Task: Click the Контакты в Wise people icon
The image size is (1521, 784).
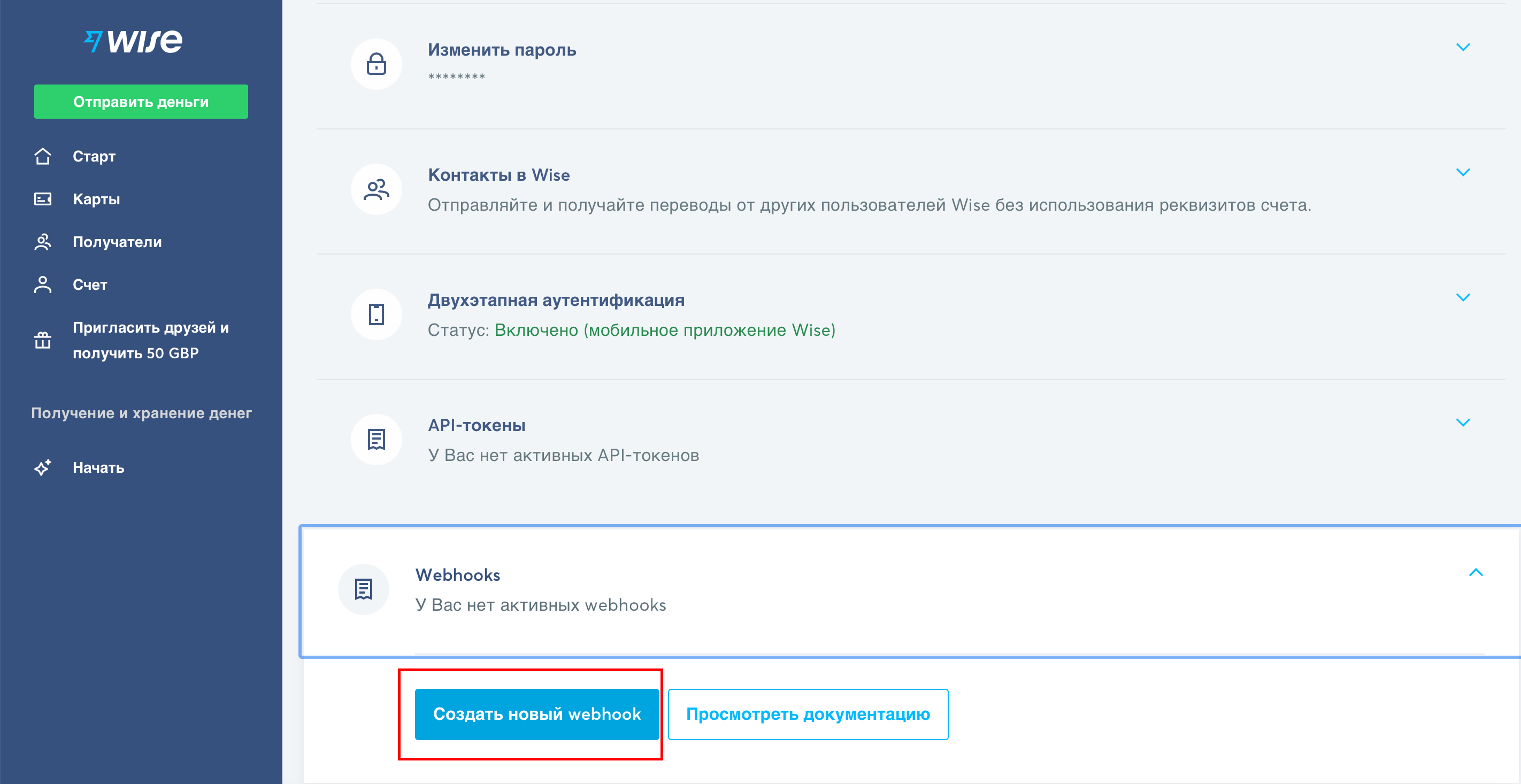Action: click(x=376, y=189)
